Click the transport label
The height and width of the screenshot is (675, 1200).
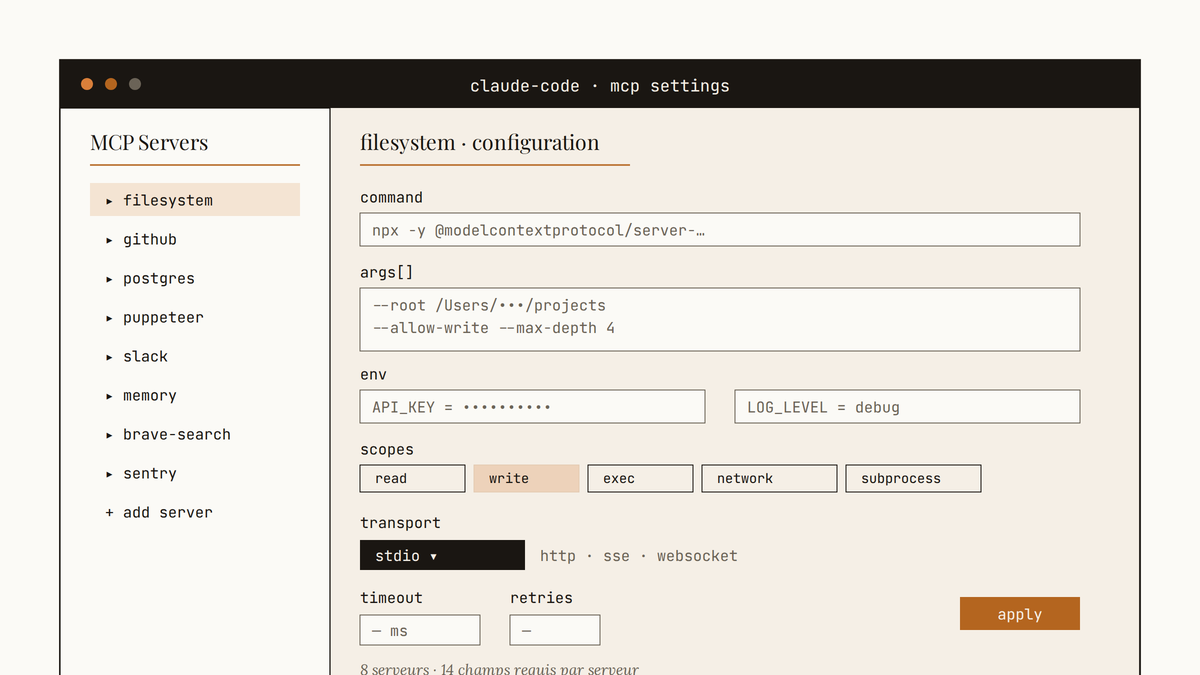point(400,523)
